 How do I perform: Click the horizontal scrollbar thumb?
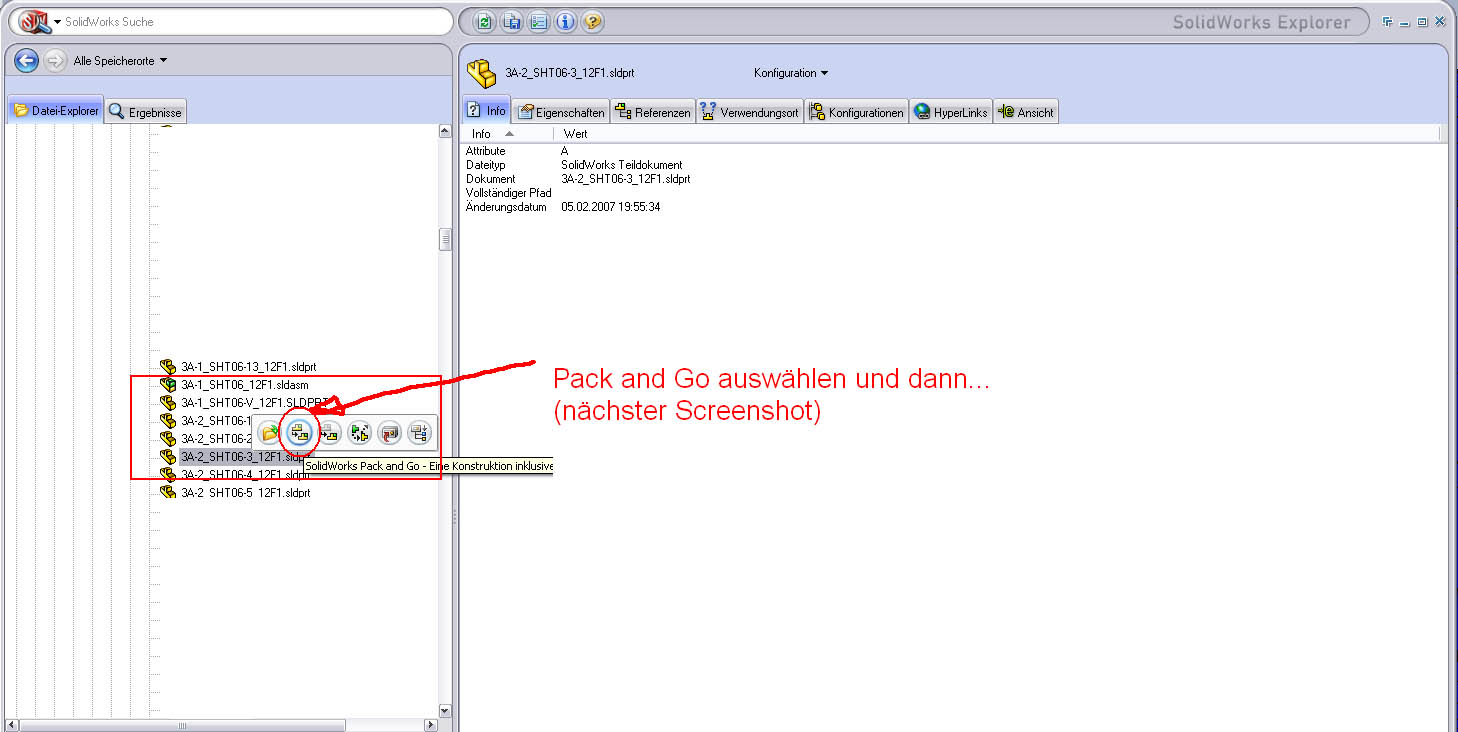pyautogui.click(x=182, y=725)
